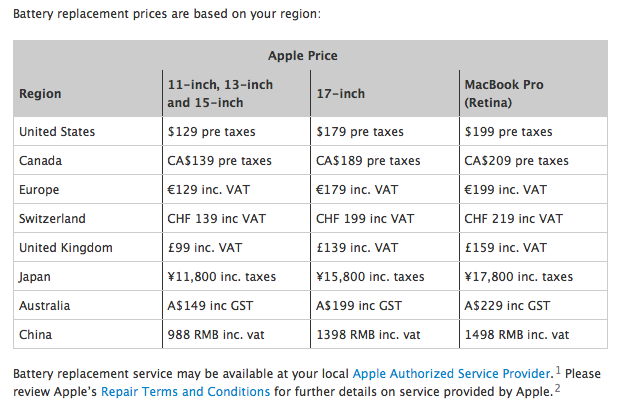Open the Apple Authorized Service Provider link
The height and width of the screenshot is (410, 626).
point(452,374)
